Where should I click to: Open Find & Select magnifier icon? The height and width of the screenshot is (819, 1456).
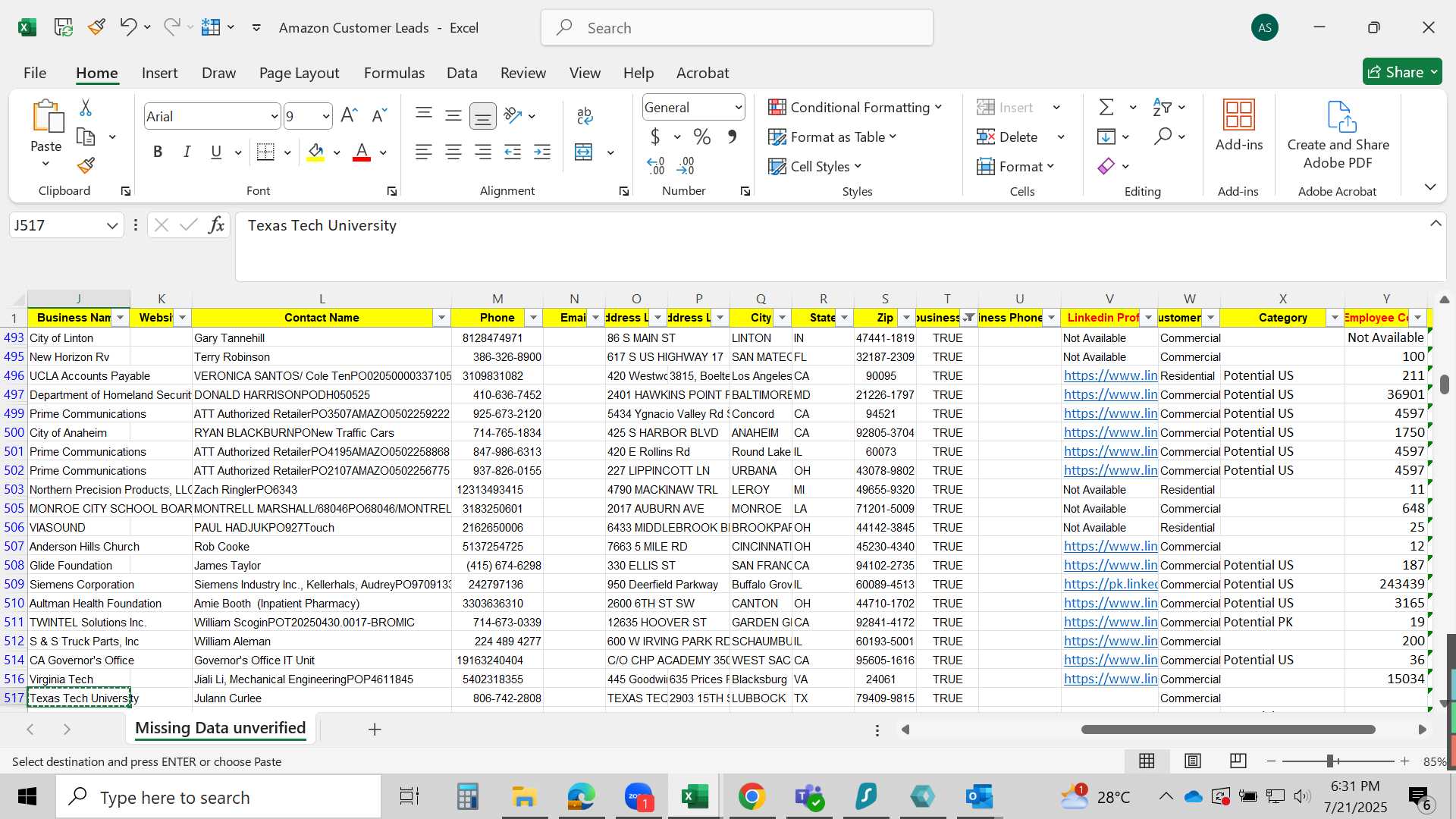(1163, 136)
